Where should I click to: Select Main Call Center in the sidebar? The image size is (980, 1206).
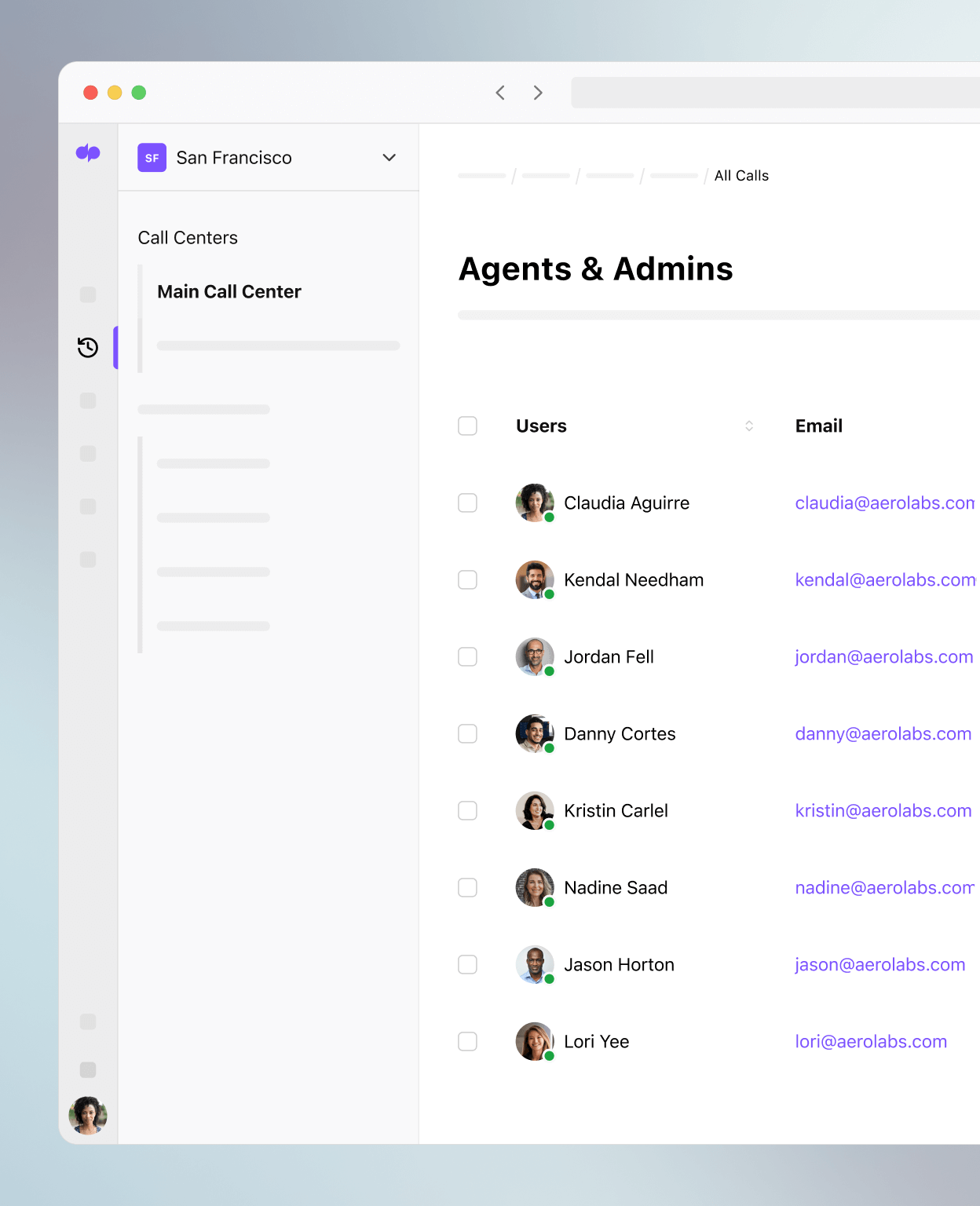coord(229,291)
